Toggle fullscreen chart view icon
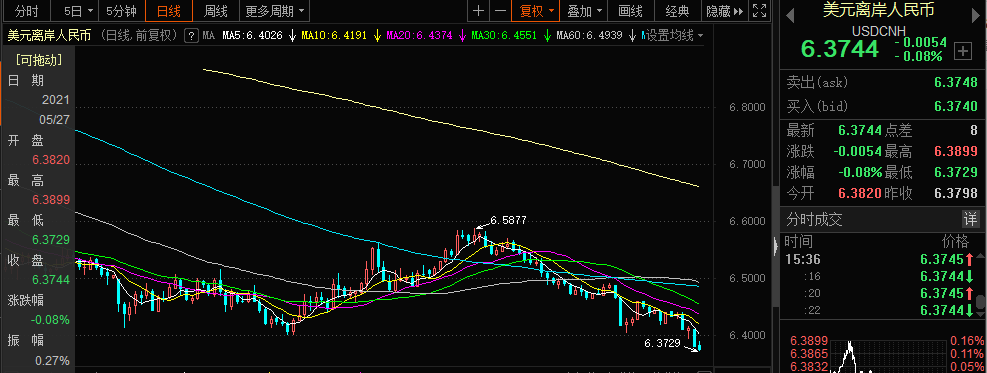The width and height of the screenshot is (987, 373). tap(760, 11)
